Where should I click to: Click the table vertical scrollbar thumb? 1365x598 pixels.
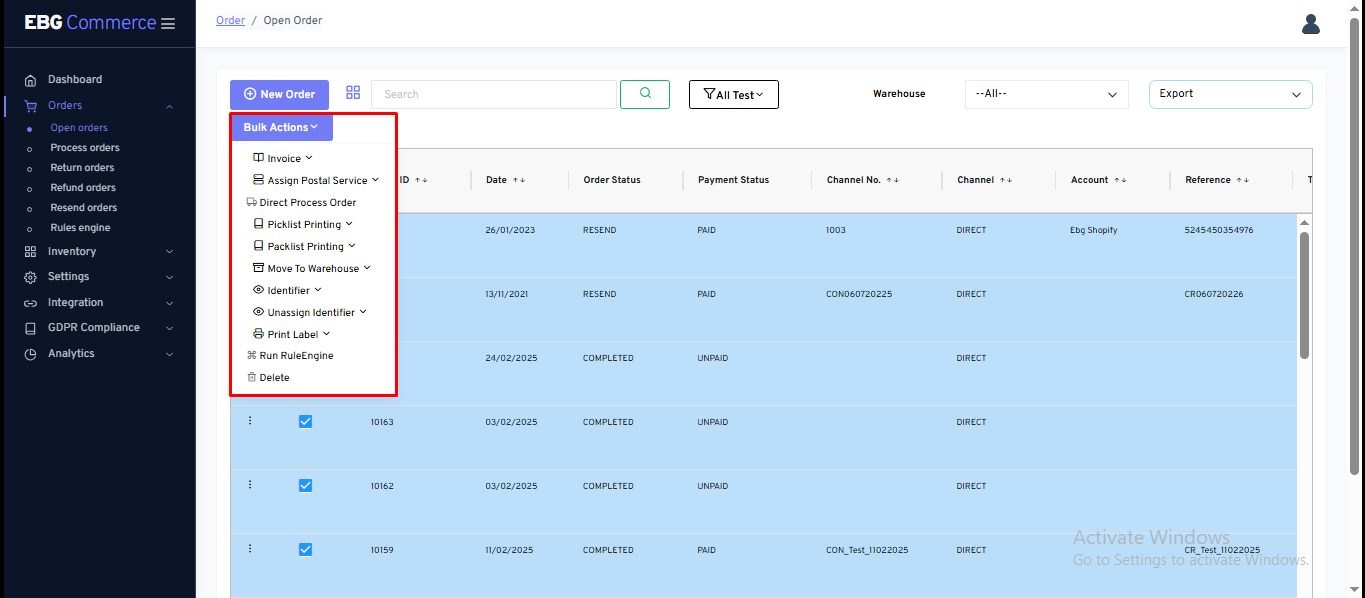pos(1304,295)
